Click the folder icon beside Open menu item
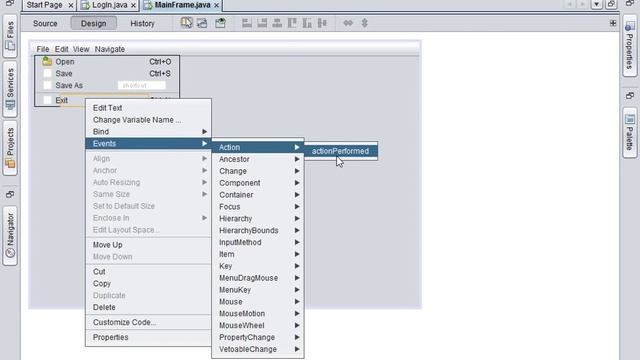 pyautogui.click(x=47, y=62)
